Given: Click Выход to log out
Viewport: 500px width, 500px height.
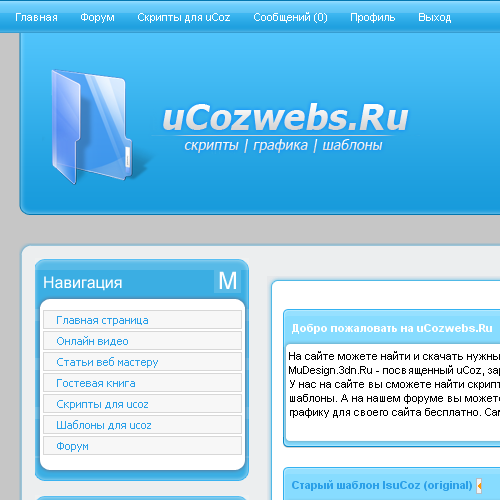Looking at the screenshot, I should [x=435, y=17].
